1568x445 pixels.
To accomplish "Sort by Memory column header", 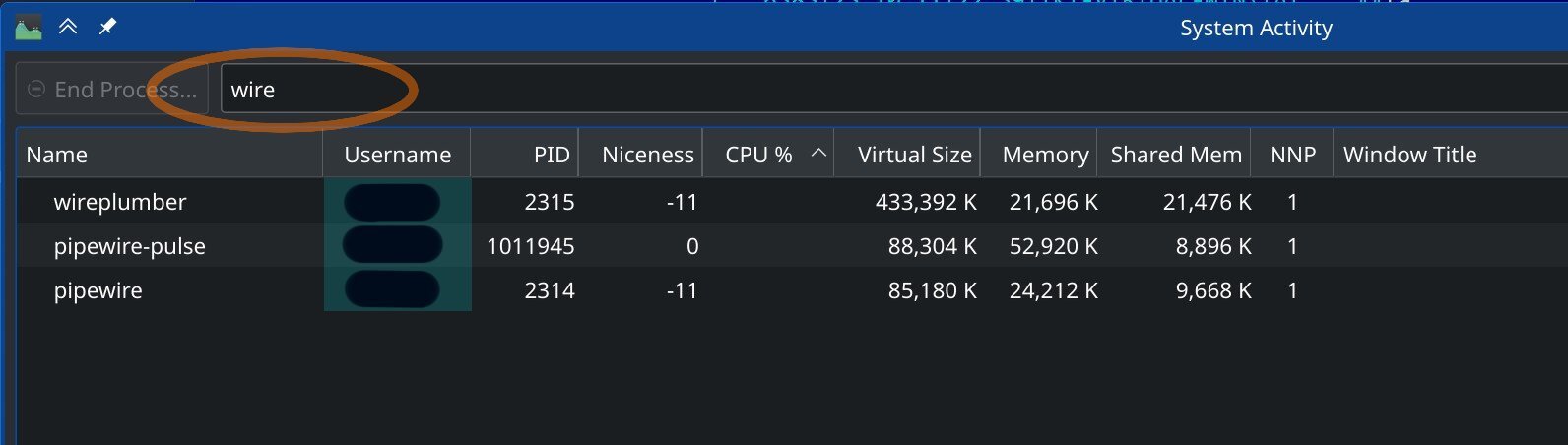I will click(x=1039, y=155).
